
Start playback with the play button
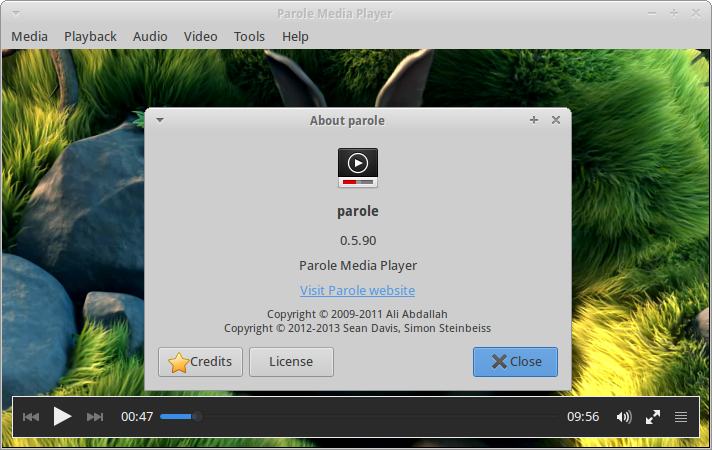point(62,416)
